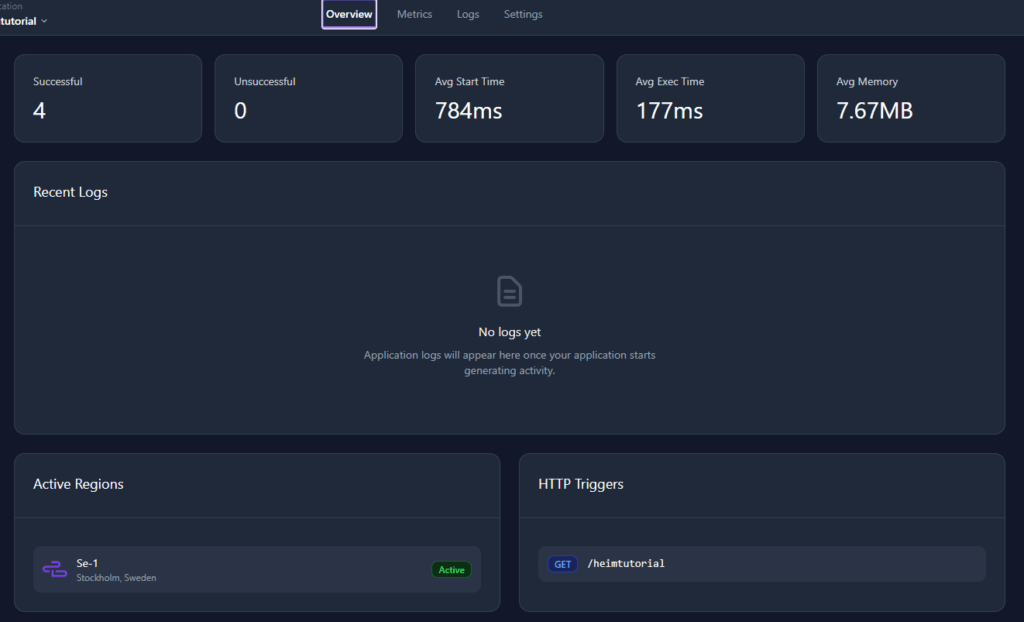The width and height of the screenshot is (1024, 622).
Task: Click the Se-1 region logo icon
Action: (55, 569)
